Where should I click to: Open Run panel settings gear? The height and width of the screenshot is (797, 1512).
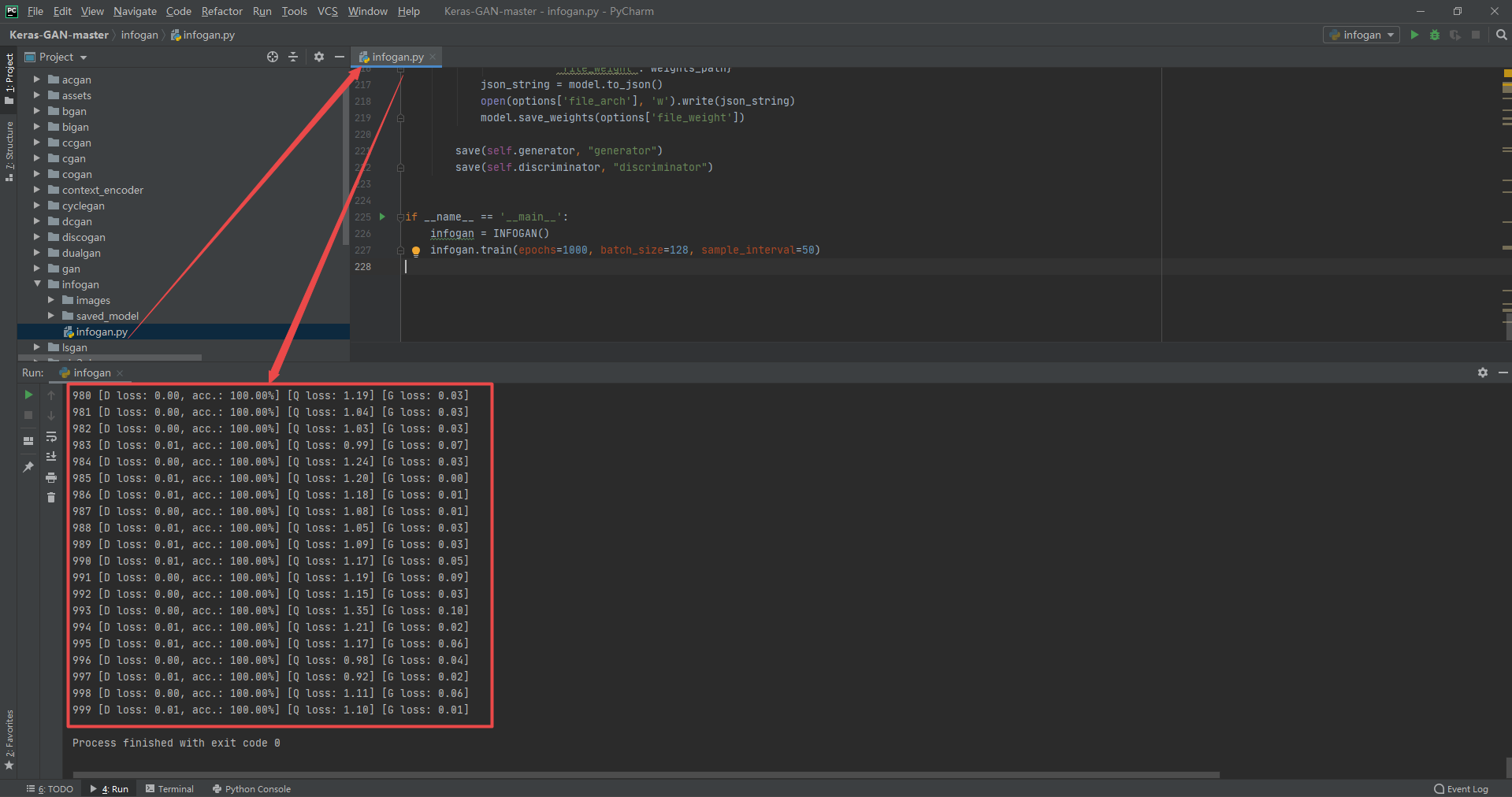click(x=1483, y=373)
